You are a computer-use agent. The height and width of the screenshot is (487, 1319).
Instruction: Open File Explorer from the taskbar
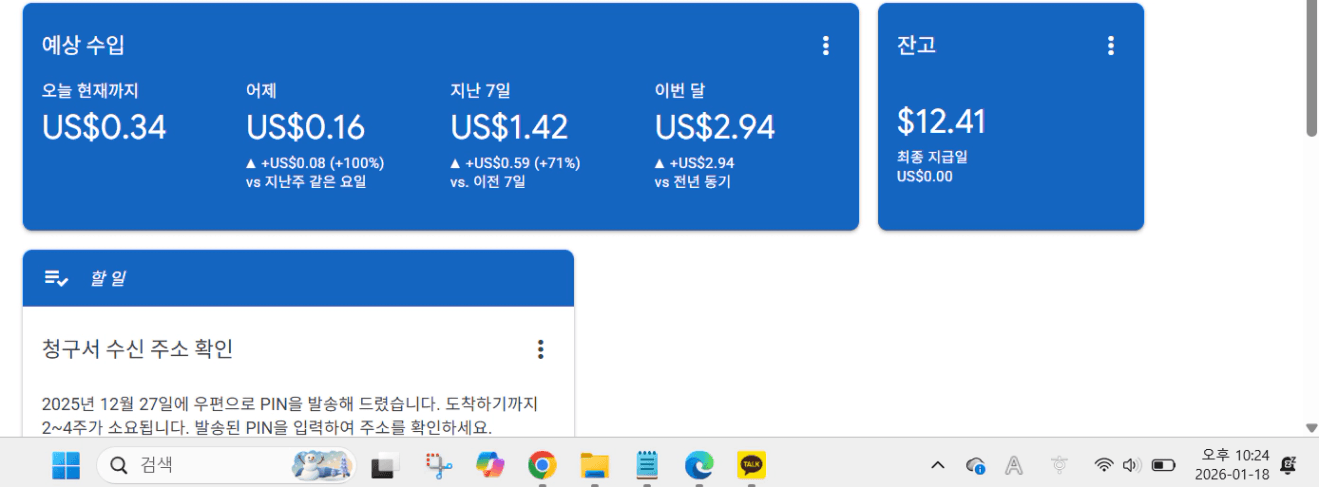tap(595, 465)
